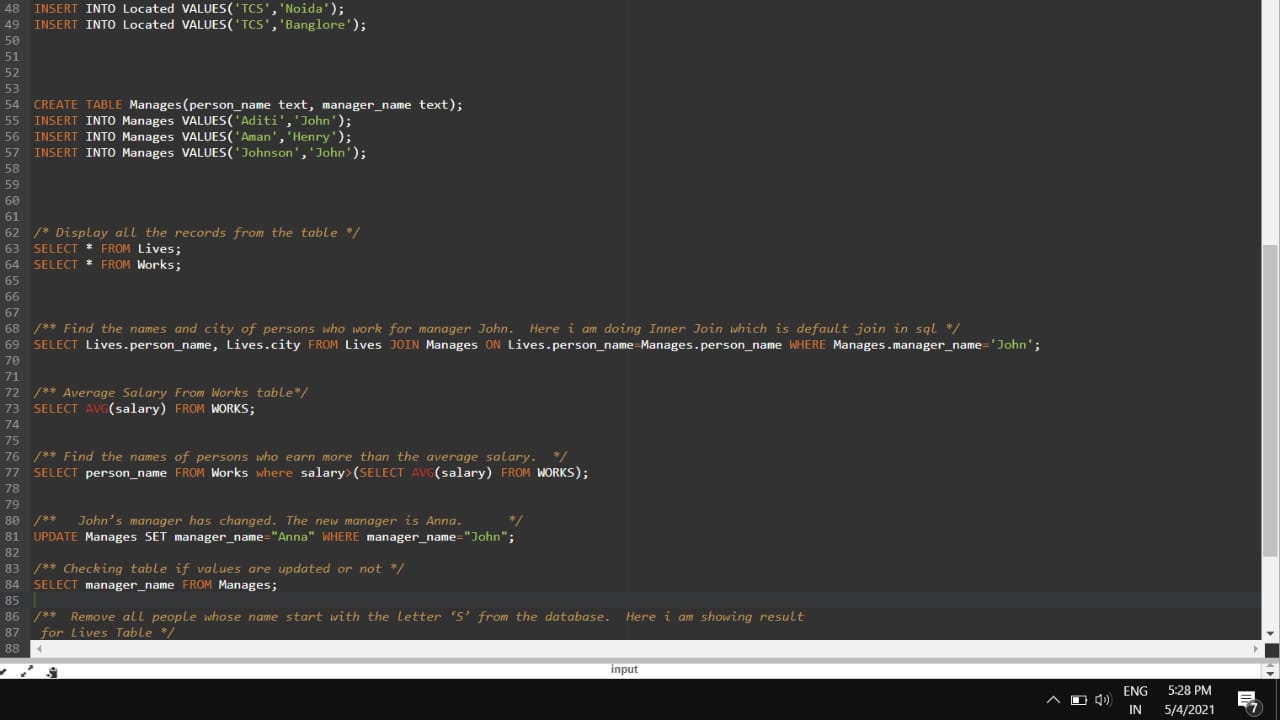Click the CREATE TABLE Manages line

(x=248, y=105)
